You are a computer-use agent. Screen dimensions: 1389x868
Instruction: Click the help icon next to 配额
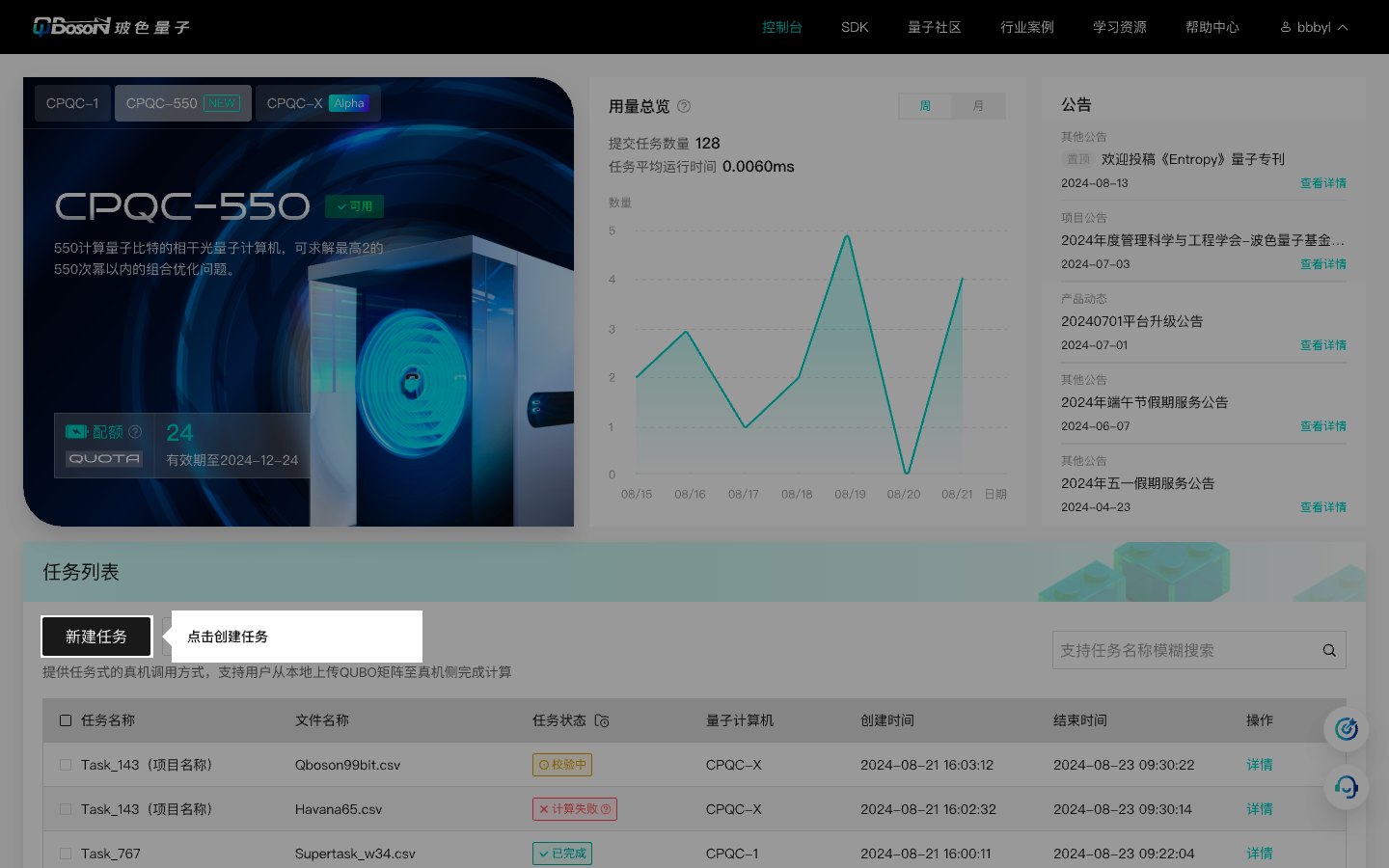(x=135, y=432)
